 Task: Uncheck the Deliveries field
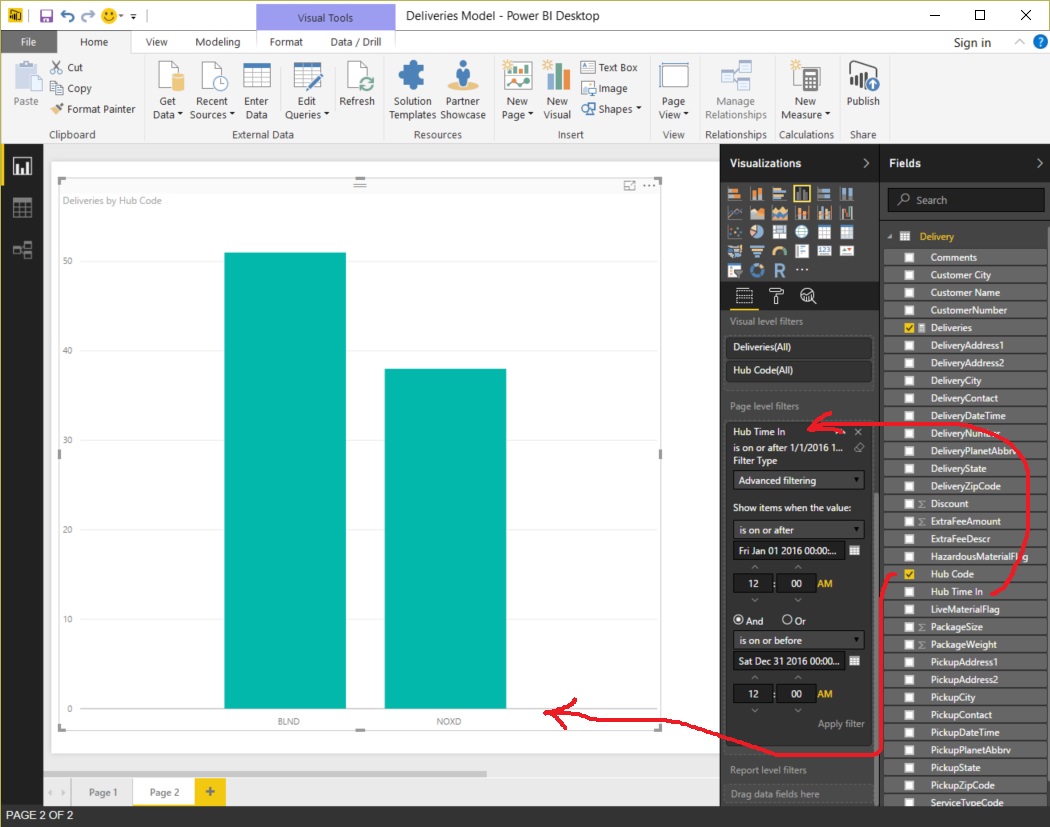909,327
